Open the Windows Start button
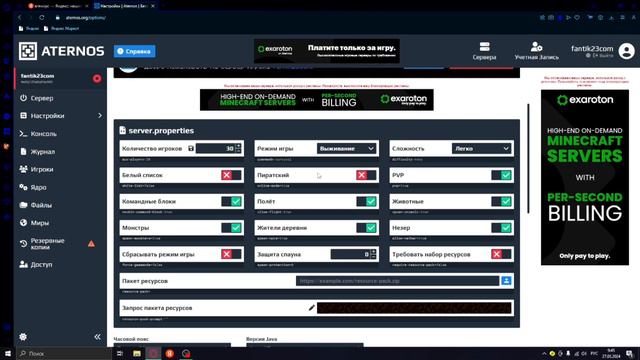Screen dimensions: 640x360 7,353
